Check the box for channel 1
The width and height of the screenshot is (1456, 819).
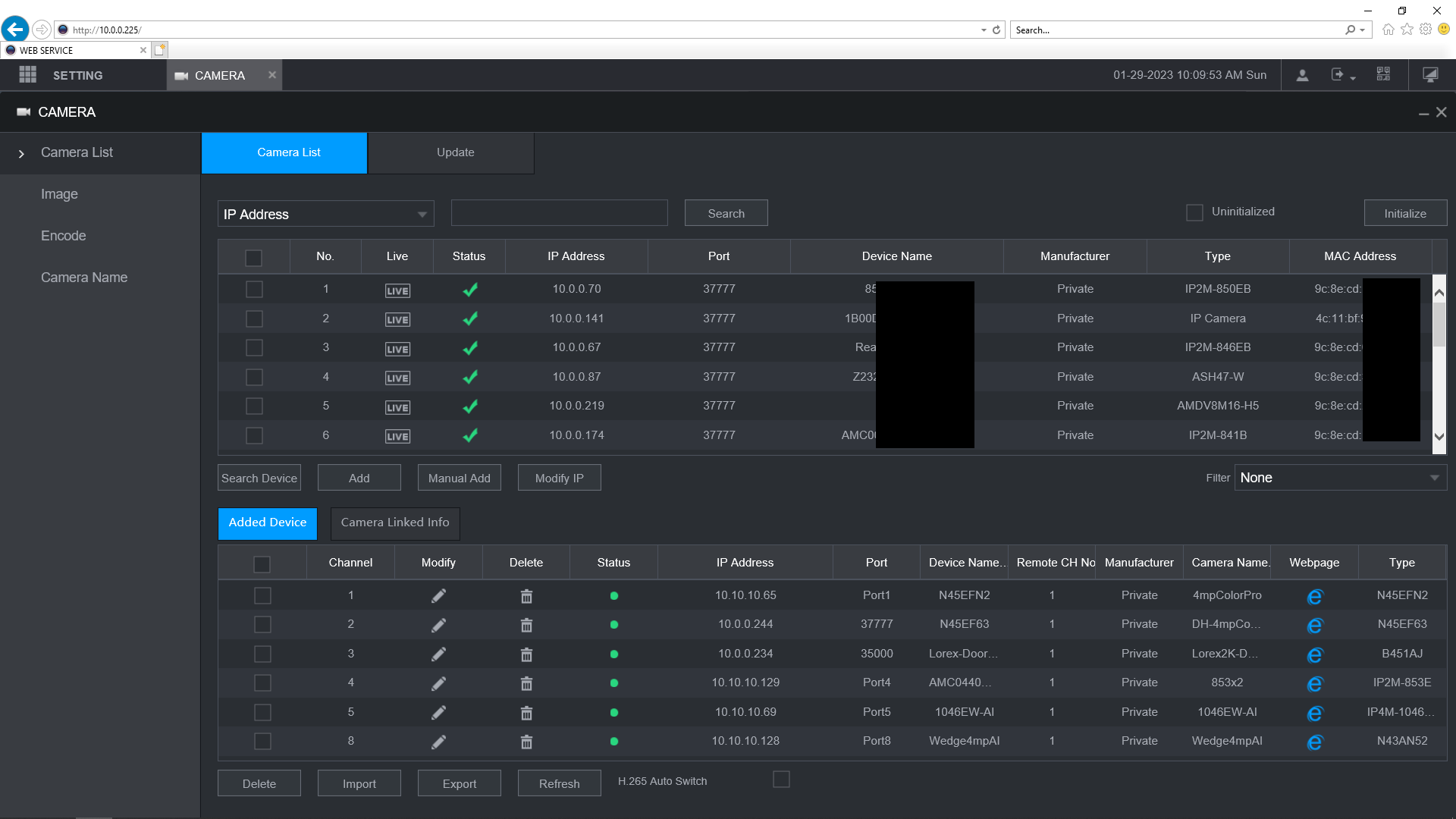point(262,595)
